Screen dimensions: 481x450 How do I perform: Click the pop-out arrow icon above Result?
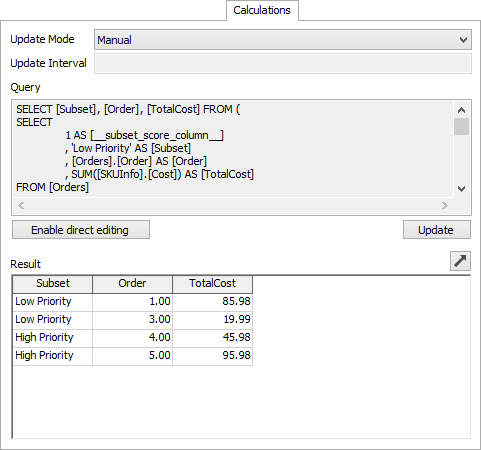click(460, 261)
